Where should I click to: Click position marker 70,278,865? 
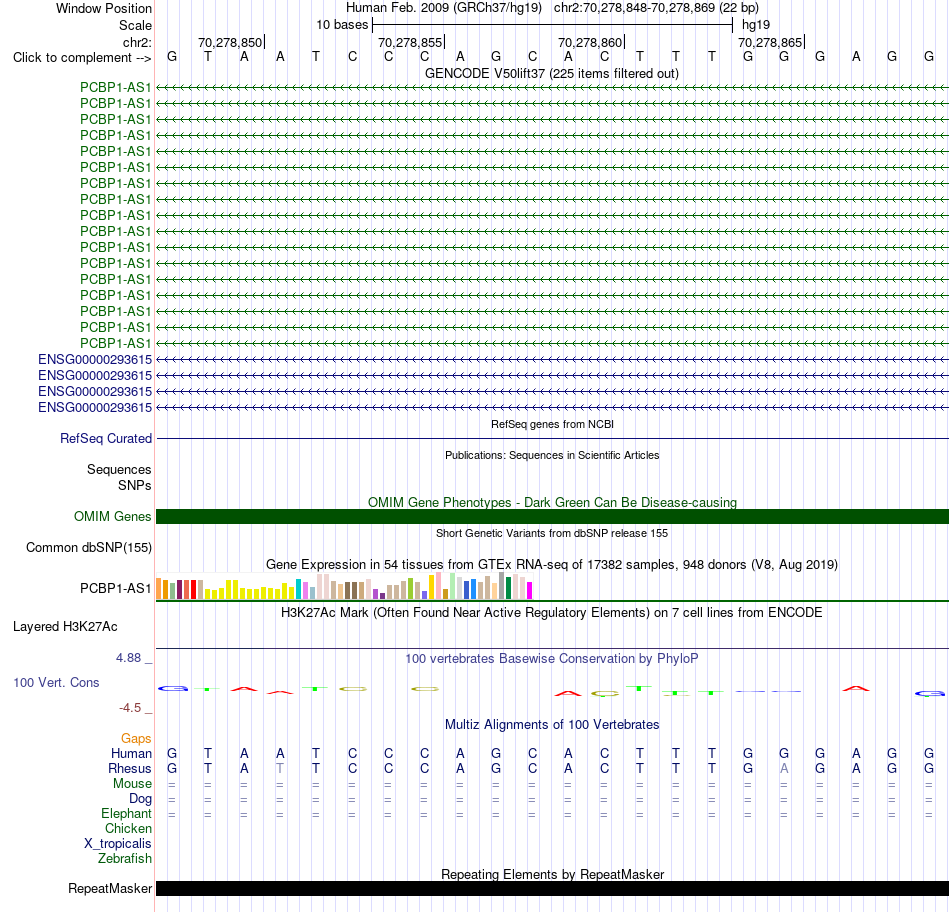pos(770,42)
